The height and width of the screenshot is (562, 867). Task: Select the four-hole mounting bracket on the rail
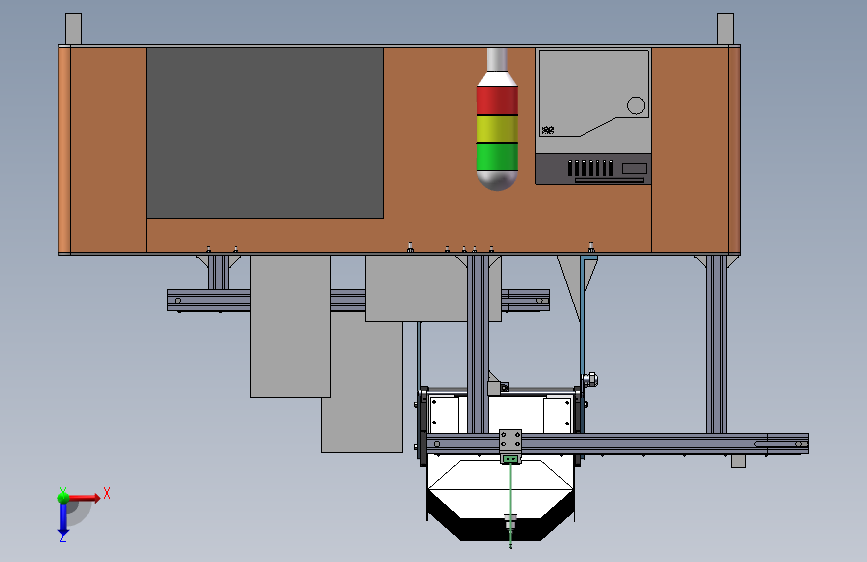[x=510, y=441]
